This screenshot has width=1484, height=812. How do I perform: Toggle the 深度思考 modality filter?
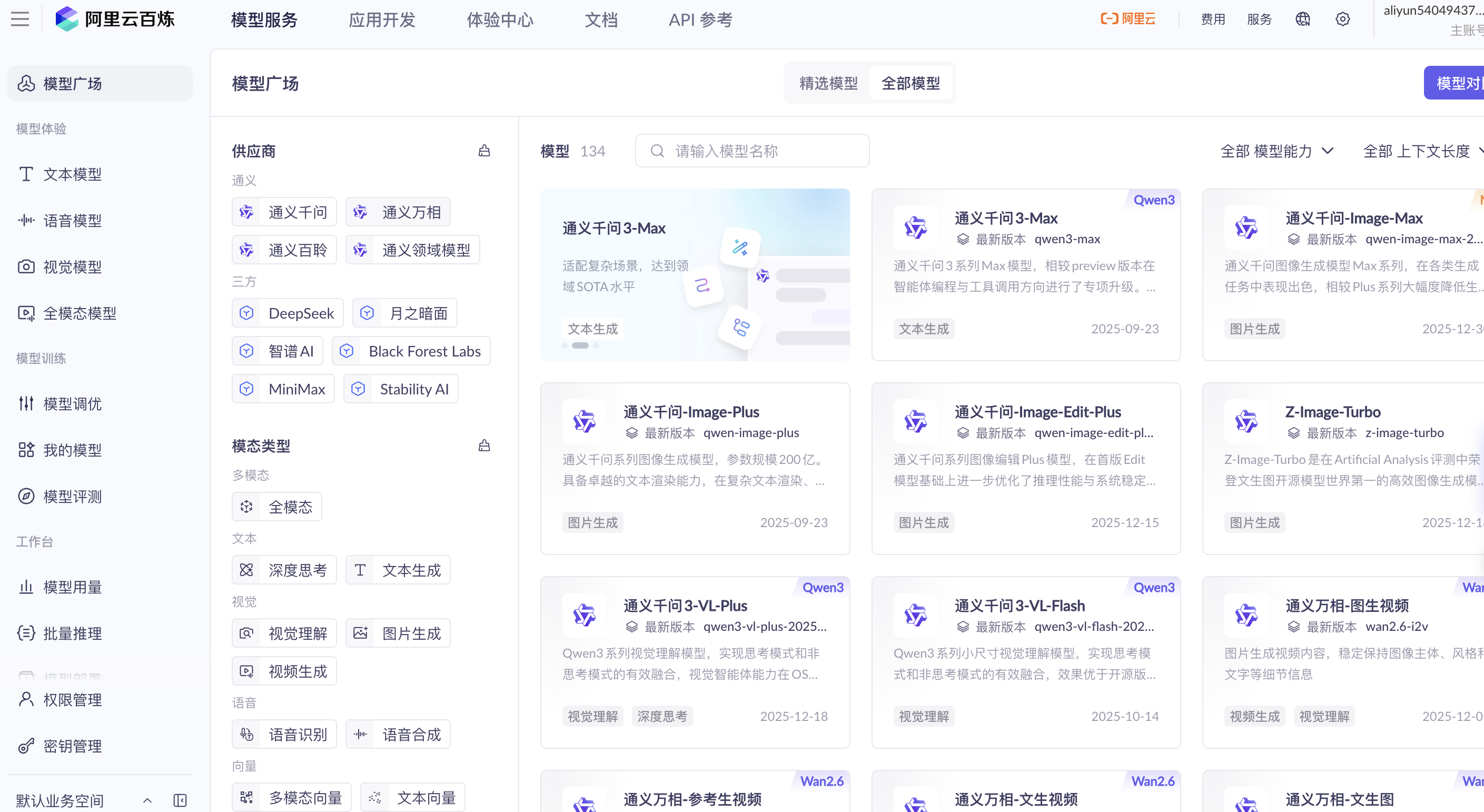pos(284,570)
